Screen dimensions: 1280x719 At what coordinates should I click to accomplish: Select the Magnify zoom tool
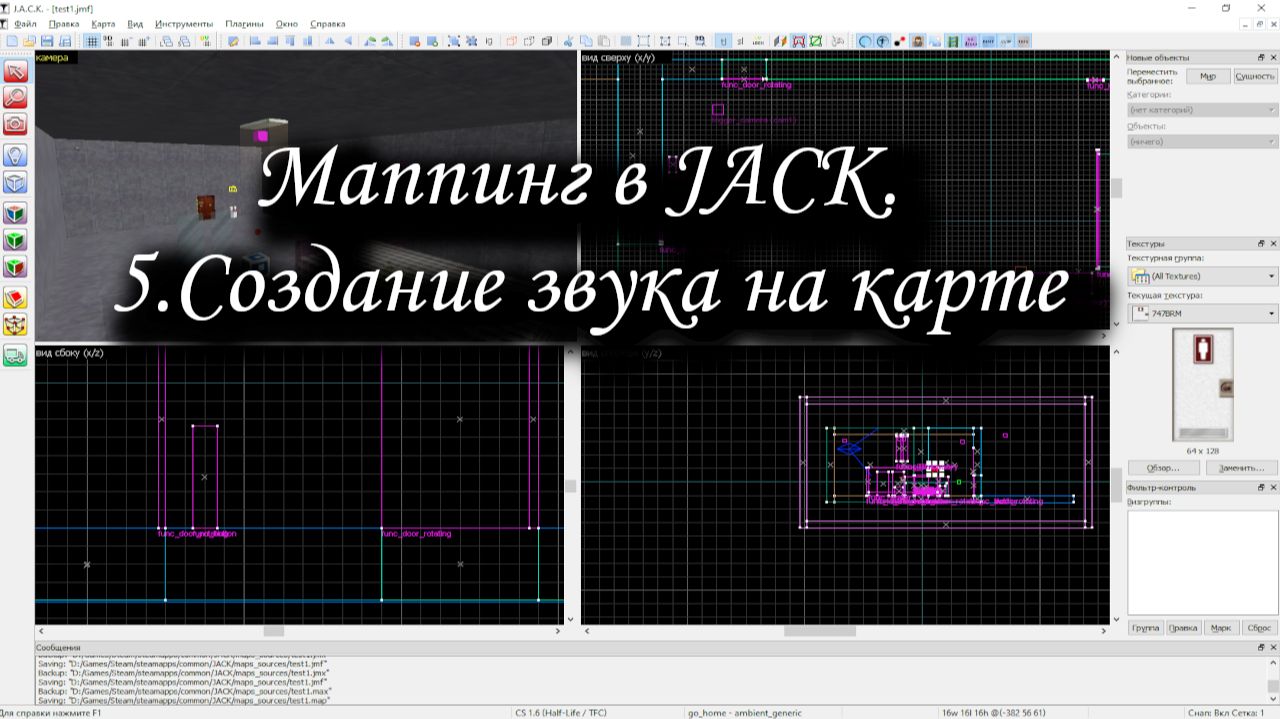point(15,97)
